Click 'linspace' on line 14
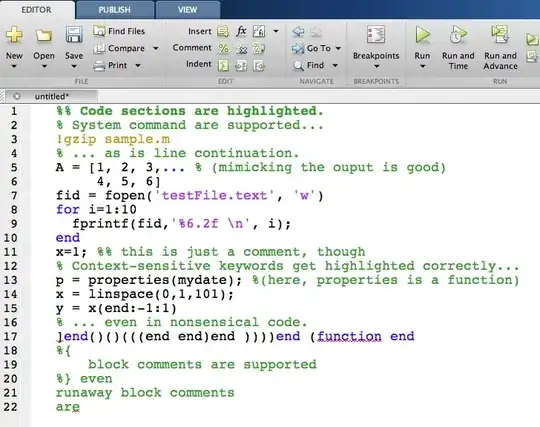Image resolution: width=540 pixels, height=427 pixels. (x=120, y=294)
